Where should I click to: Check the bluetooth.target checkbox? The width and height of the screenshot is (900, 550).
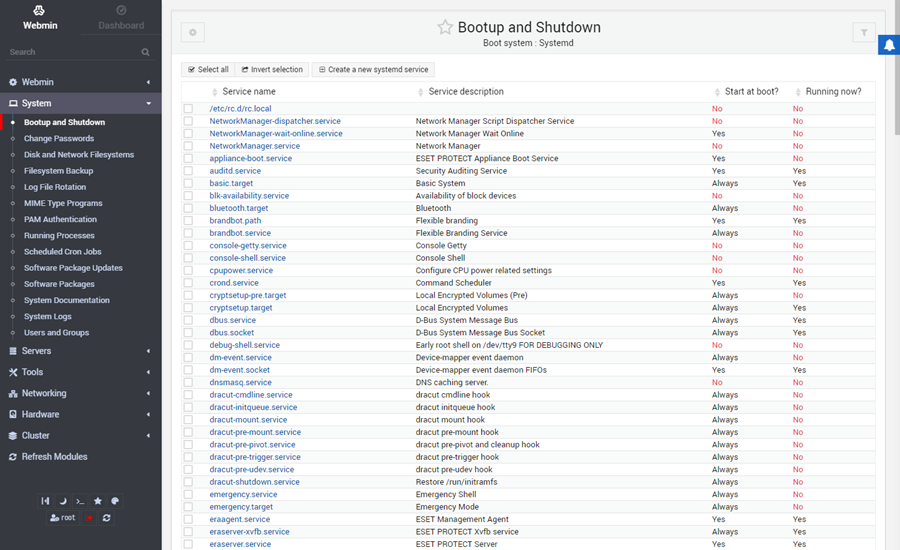[188, 208]
